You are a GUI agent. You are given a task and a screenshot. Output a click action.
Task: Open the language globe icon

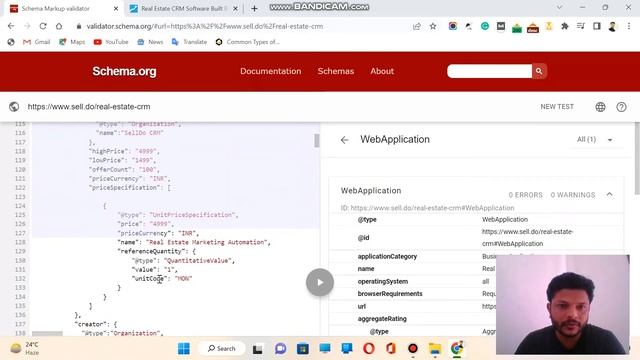tap(600, 107)
